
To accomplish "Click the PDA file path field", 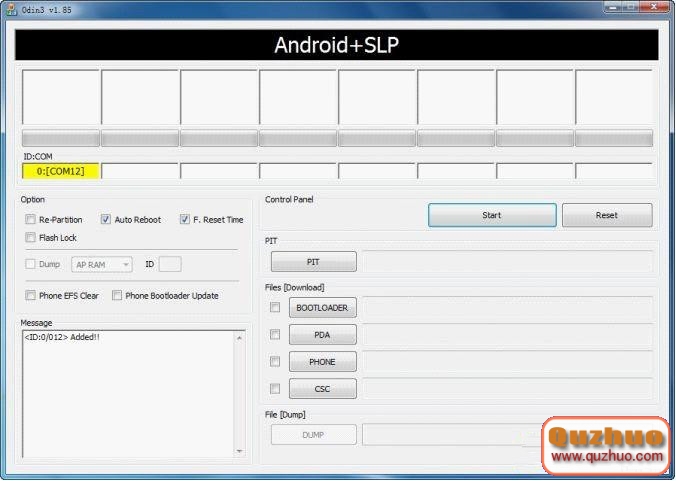I will 507,335.
